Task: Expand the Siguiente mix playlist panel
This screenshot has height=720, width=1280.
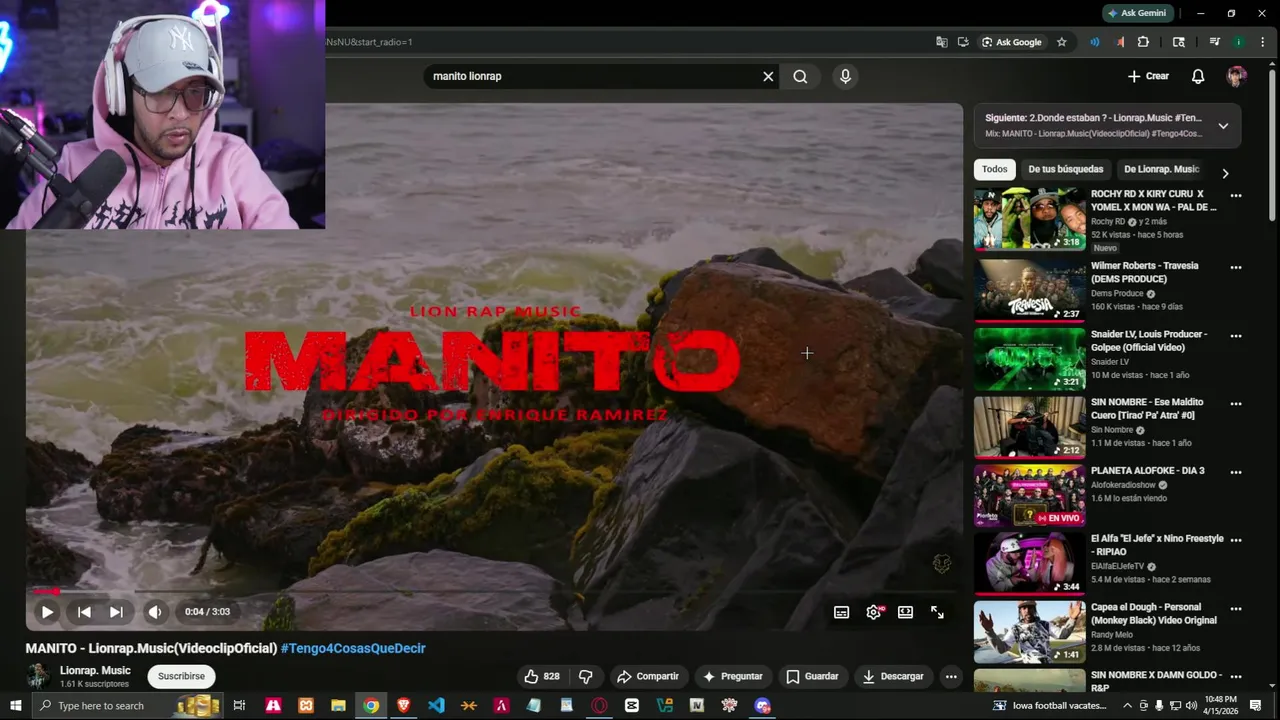Action: (x=1223, y=126)
